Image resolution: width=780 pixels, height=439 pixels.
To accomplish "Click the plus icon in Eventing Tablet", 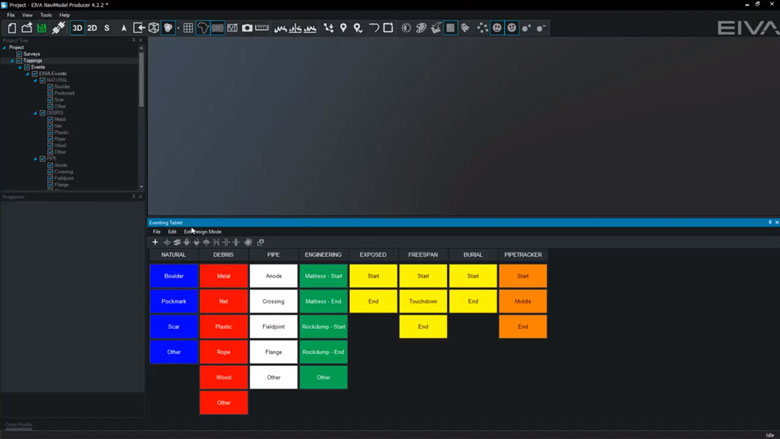I will point(154,242).
